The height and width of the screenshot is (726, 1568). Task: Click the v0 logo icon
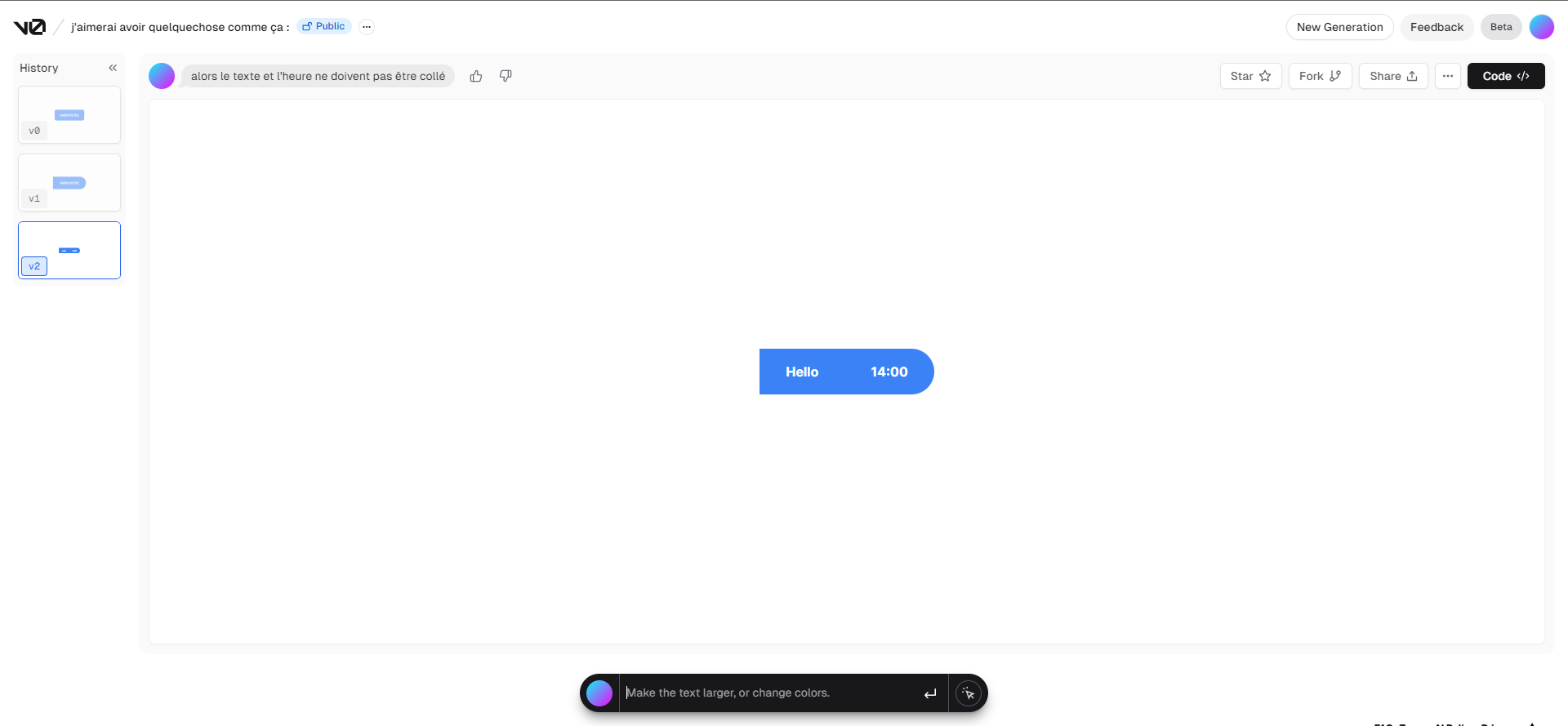pyautogui.click(x=29, y=27)
